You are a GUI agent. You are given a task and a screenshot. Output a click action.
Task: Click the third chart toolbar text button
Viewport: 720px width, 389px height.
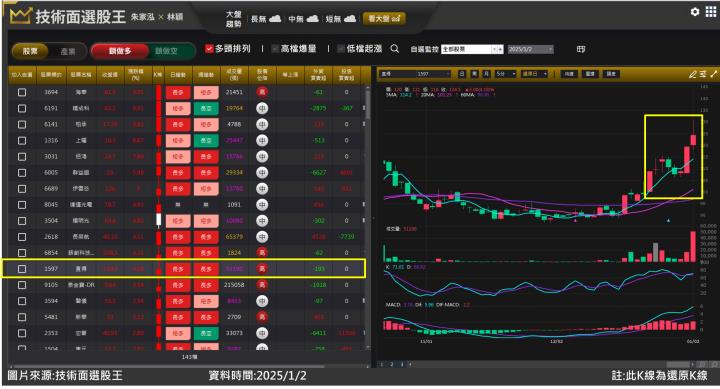click(611, 74)
